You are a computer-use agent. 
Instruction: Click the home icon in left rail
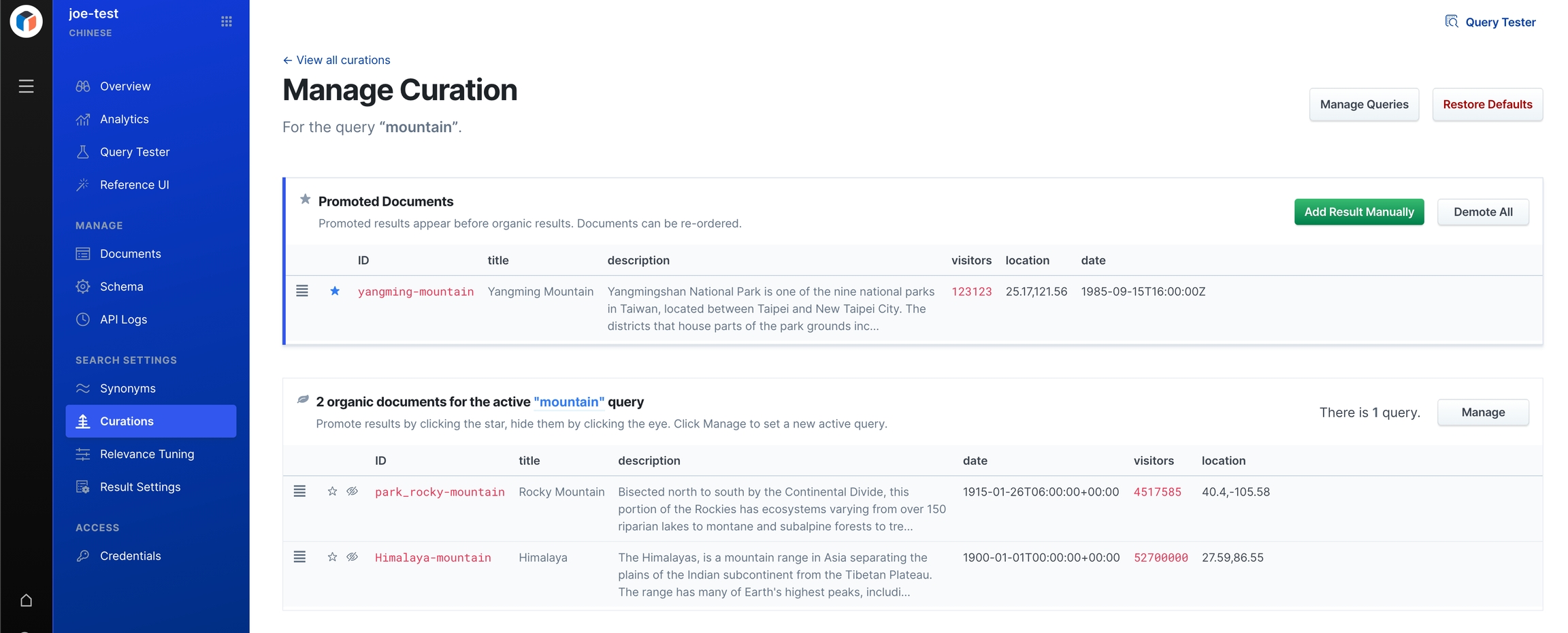coord(26,600)
